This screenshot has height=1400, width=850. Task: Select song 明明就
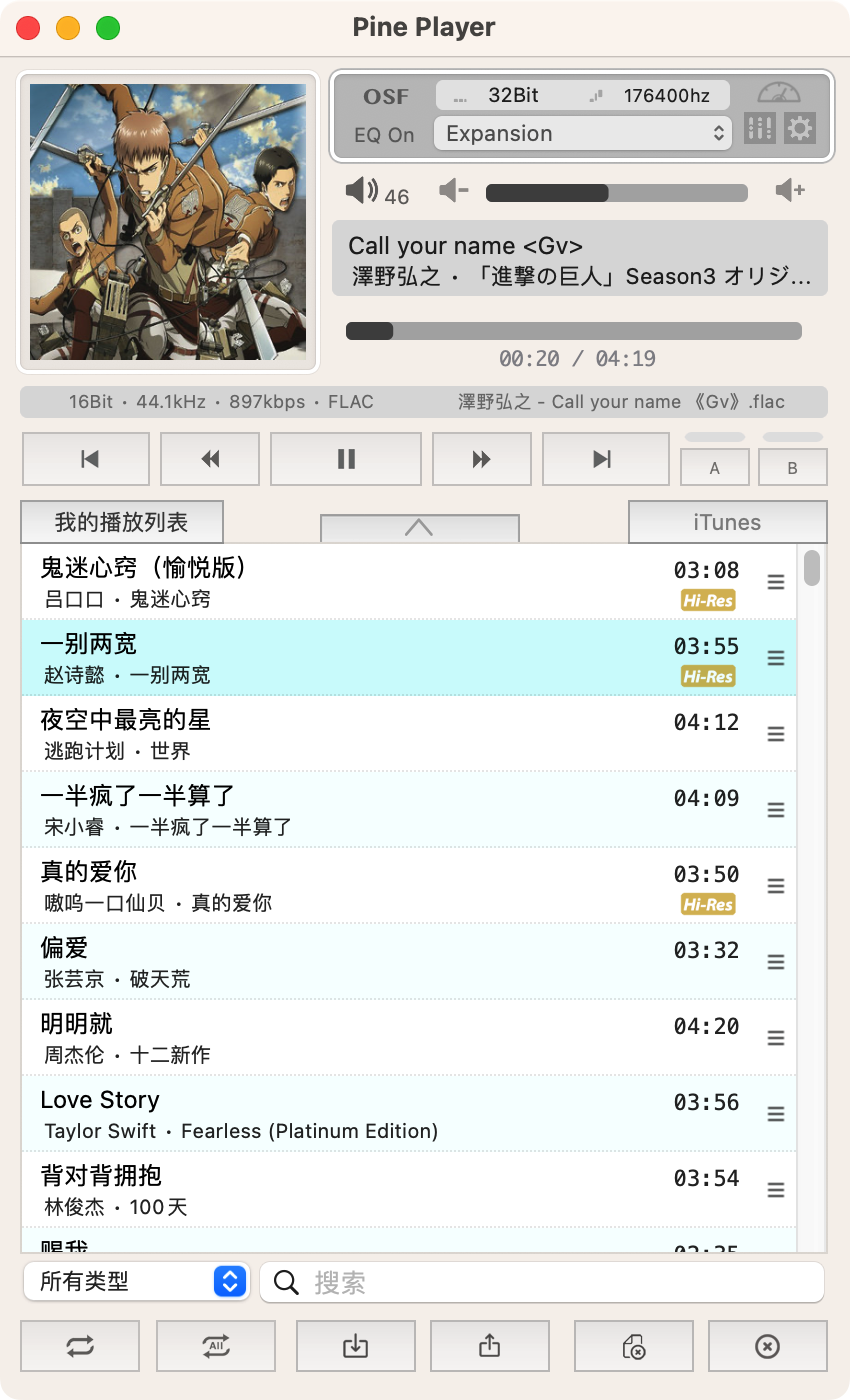409,1037
